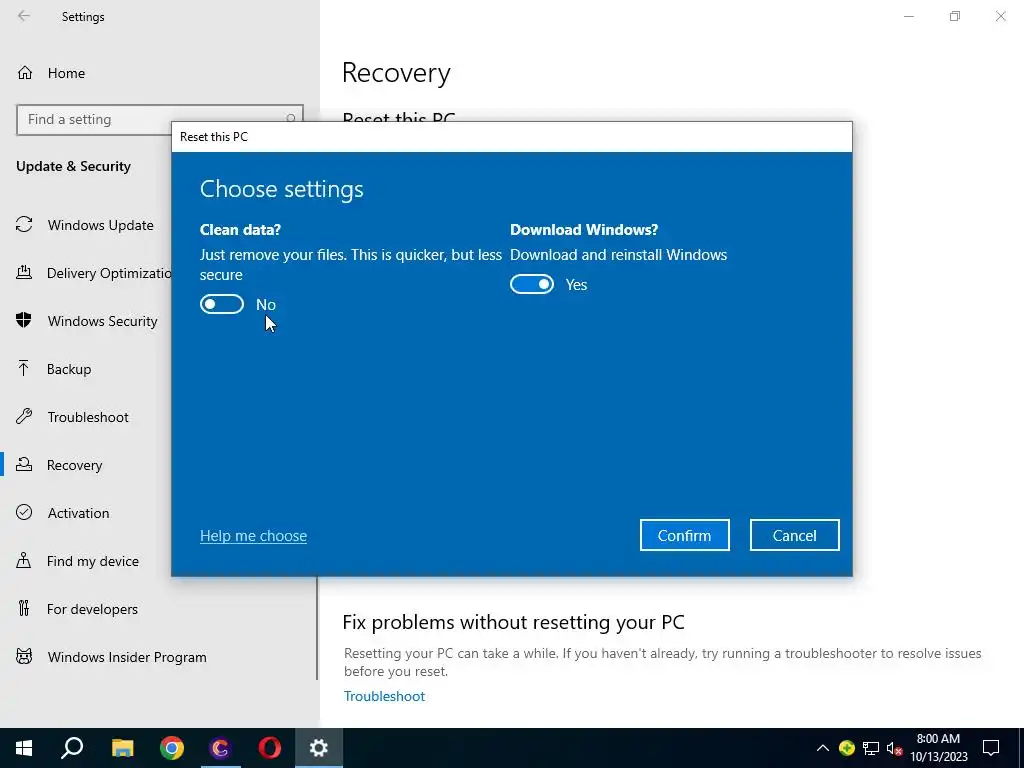Click the muted volume tray icon
Screen dimensions: 1024x768
895,748
